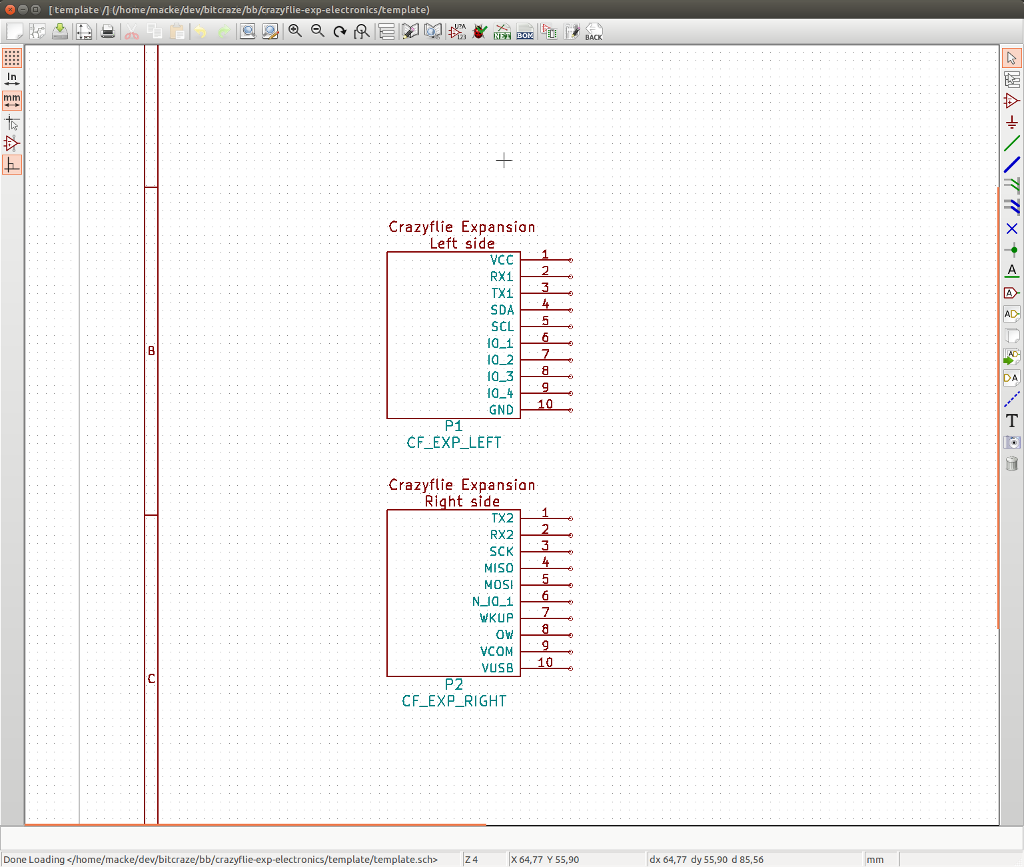Open schematic project icon
The height and width of the screenshot is (867, 1024).
[37, 31]
